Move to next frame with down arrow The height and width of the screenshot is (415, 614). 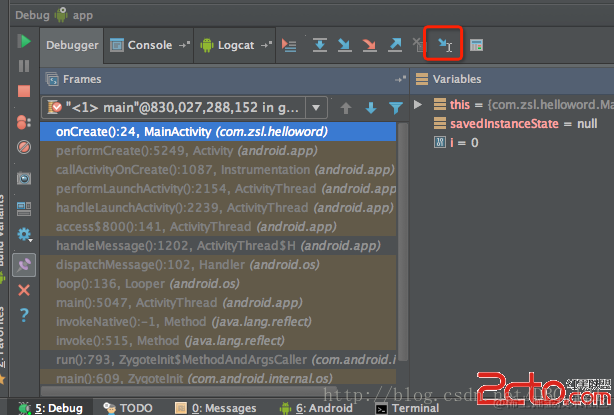(371, 108)
